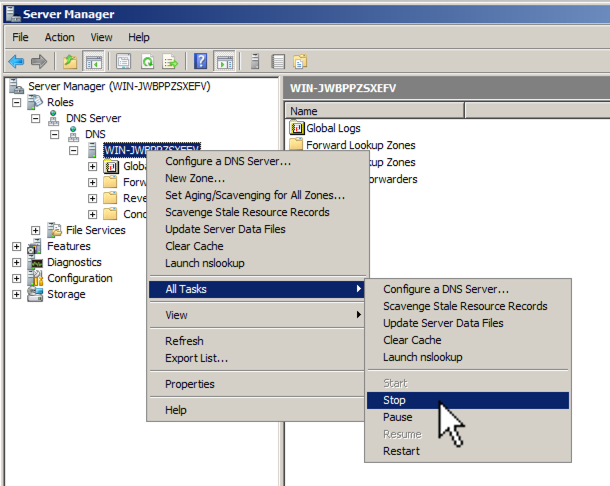This screenshot has width=610, height=486.
Task: Choose Clear Cache in All Tasks submenu
Action: pos(468,340)
